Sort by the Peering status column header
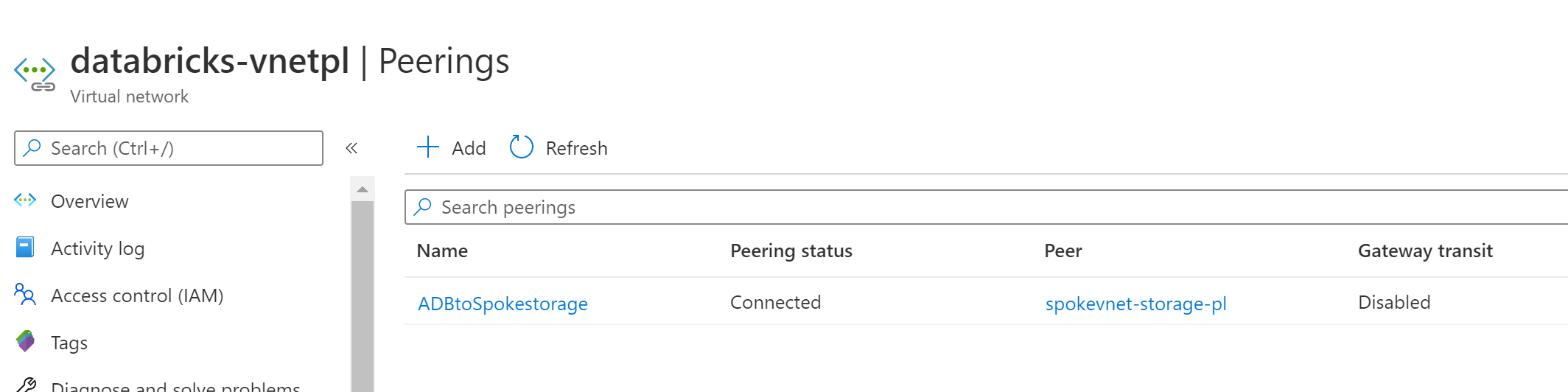 (x=791, y=251)
